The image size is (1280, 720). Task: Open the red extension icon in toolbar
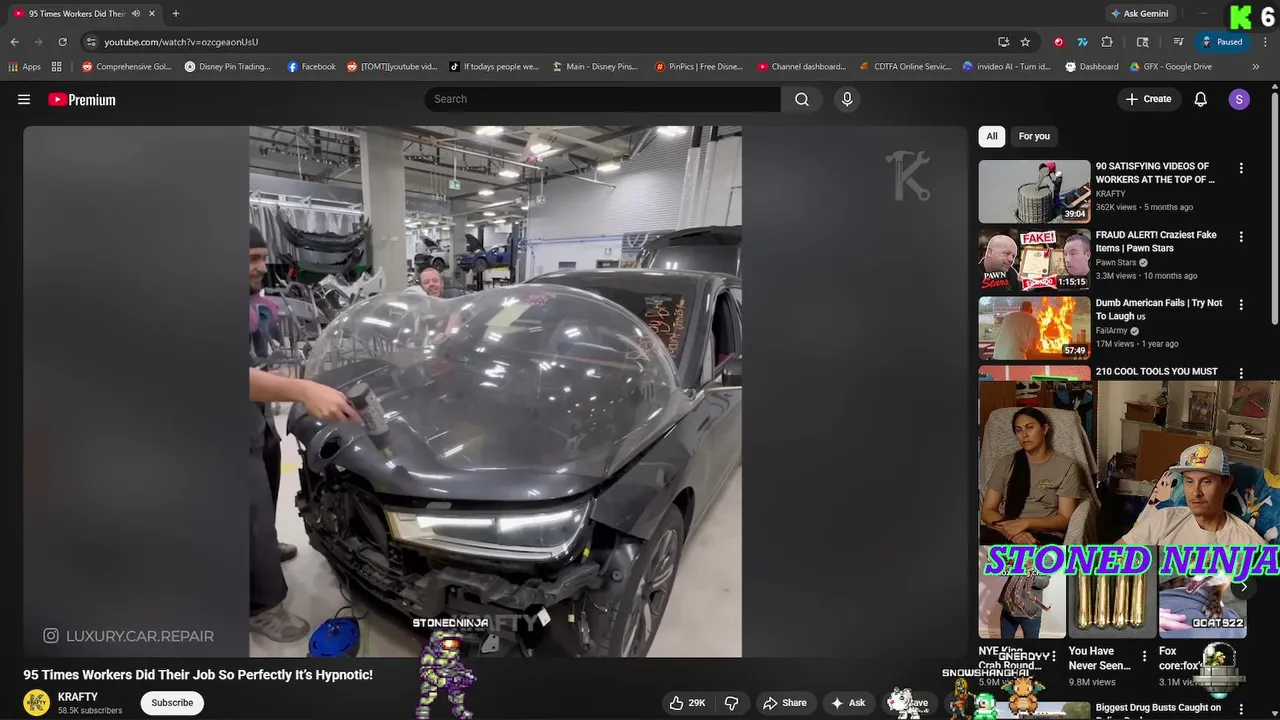click(1058, 42)
